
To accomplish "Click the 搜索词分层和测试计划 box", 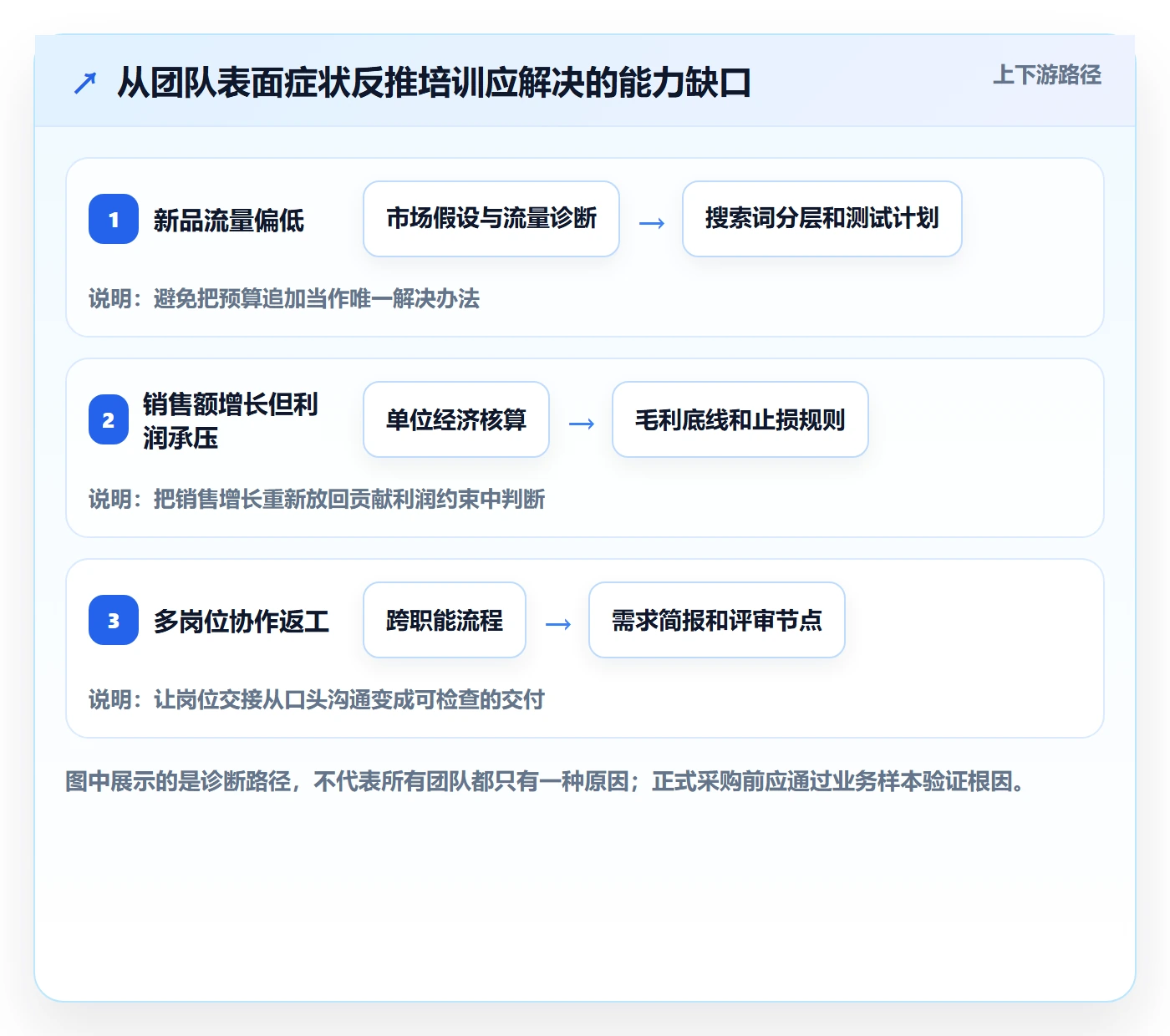I will click(822, 219).
